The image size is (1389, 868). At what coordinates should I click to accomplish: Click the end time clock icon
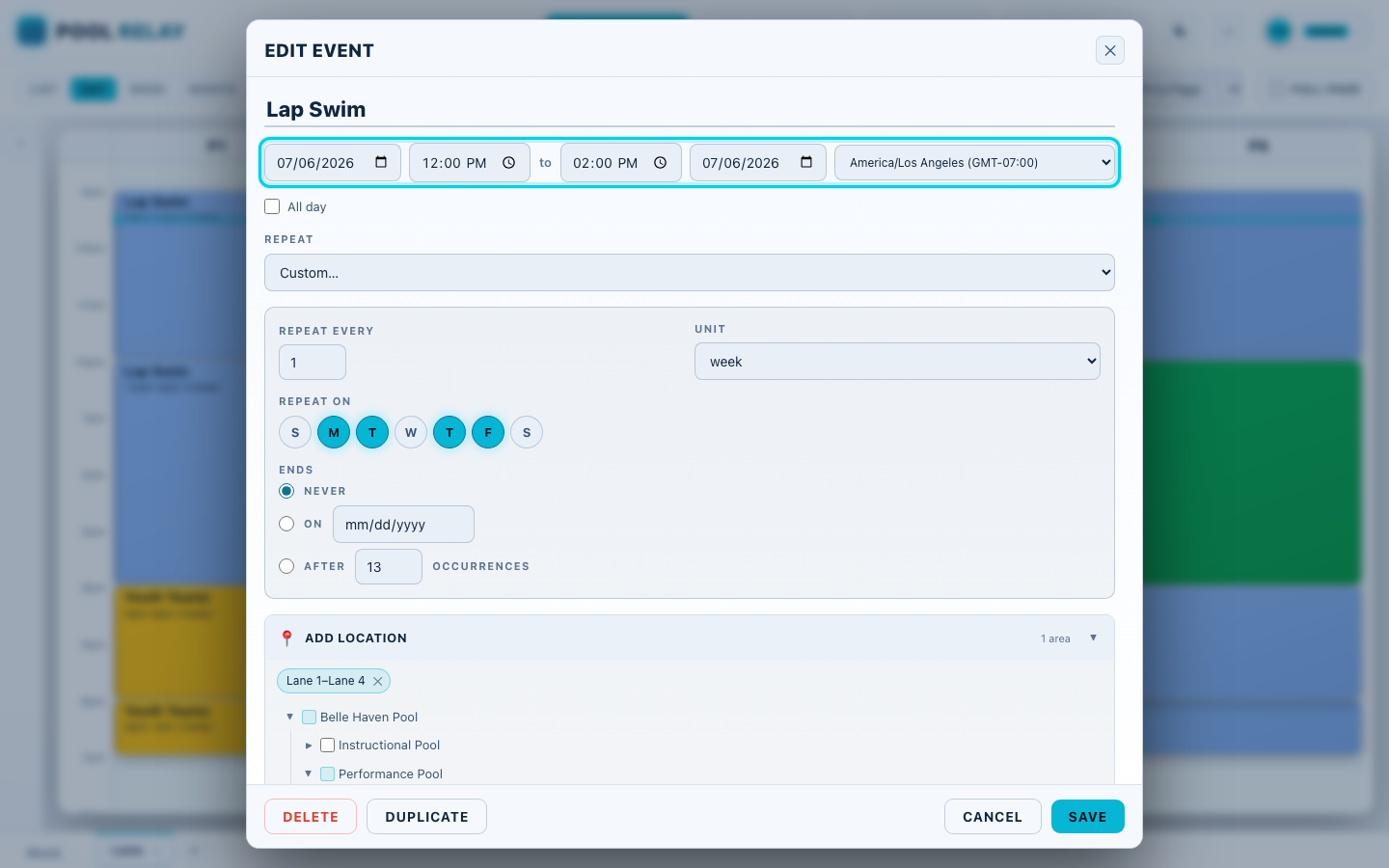pos(661,162)
